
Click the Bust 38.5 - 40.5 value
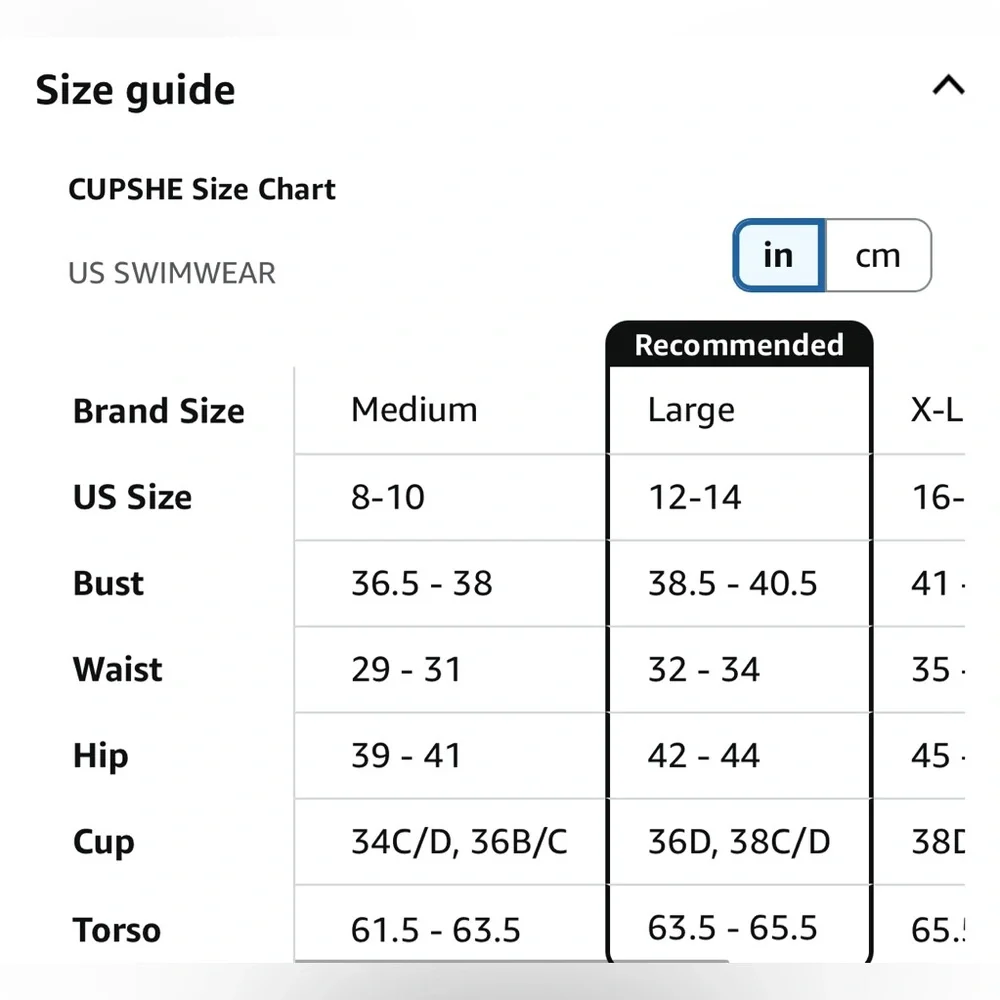pyautogui.click(x=732, y=584)
